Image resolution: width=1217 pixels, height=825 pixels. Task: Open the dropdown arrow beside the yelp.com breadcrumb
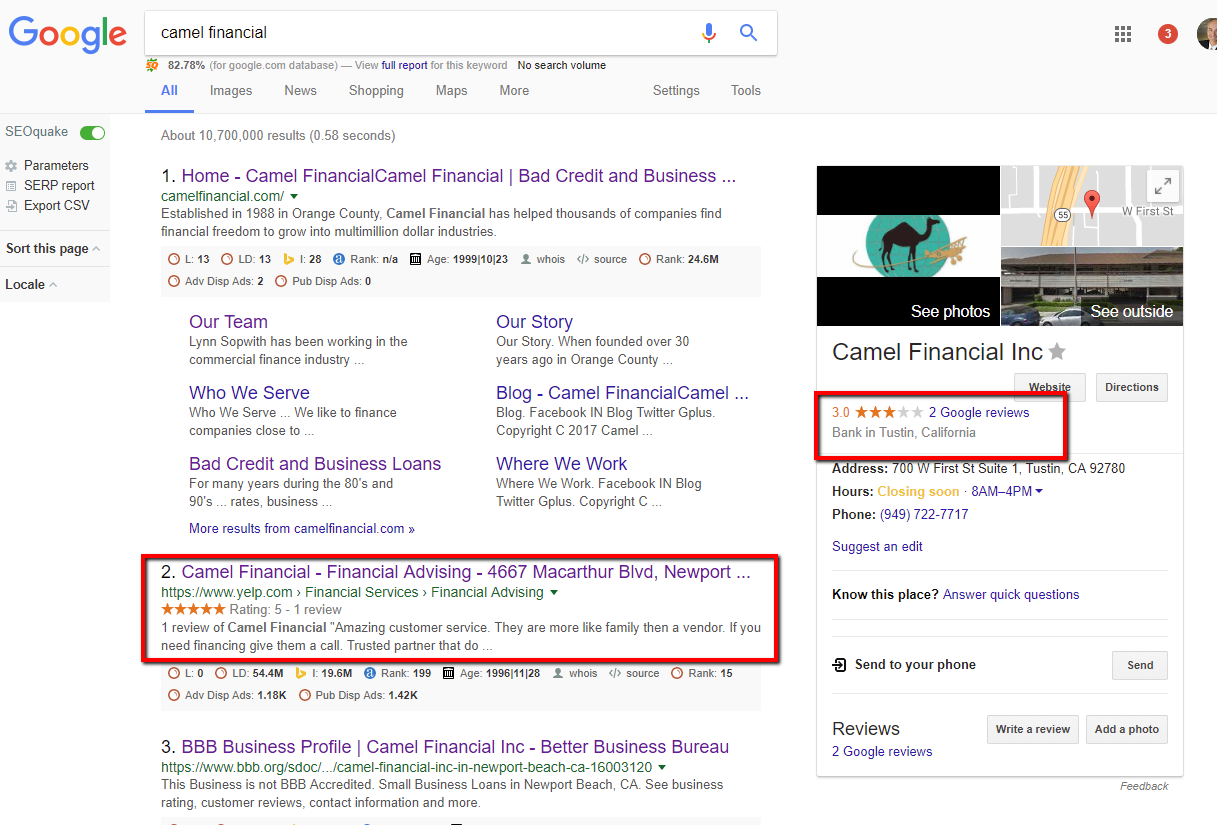(554, 593)
